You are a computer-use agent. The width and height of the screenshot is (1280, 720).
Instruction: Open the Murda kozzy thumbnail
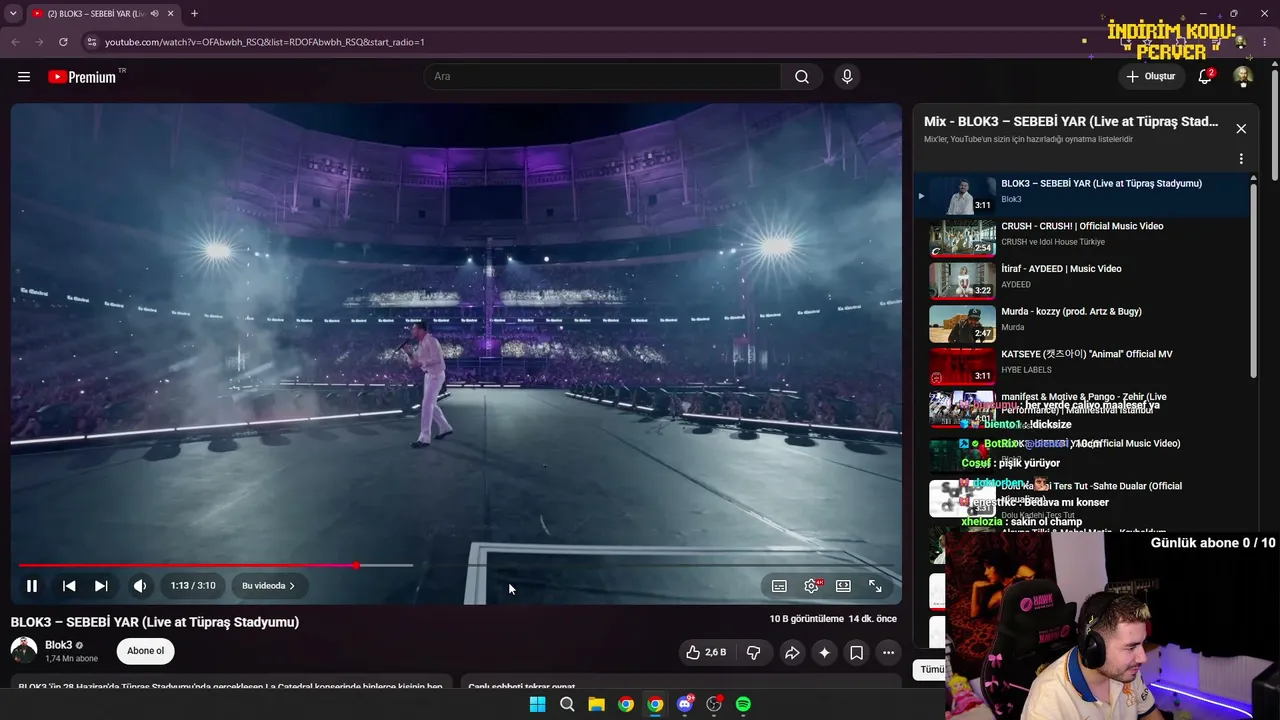pyautogui.click(x=962, y=324)
